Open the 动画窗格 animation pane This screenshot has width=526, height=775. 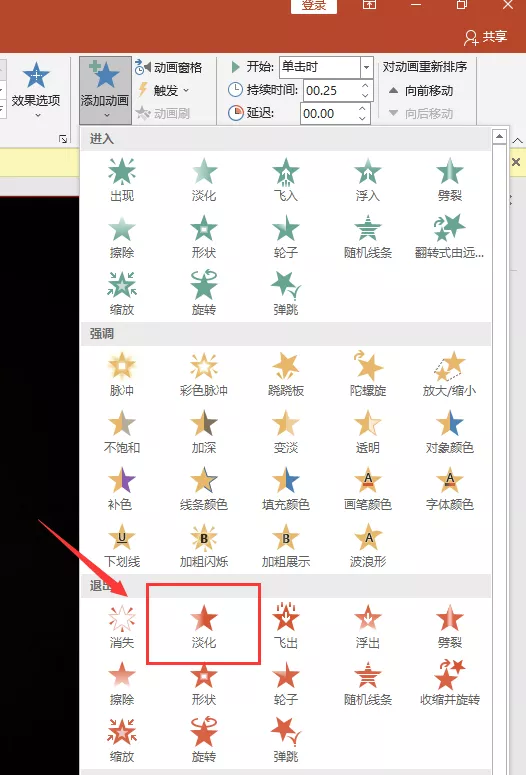tap(169, 67)
